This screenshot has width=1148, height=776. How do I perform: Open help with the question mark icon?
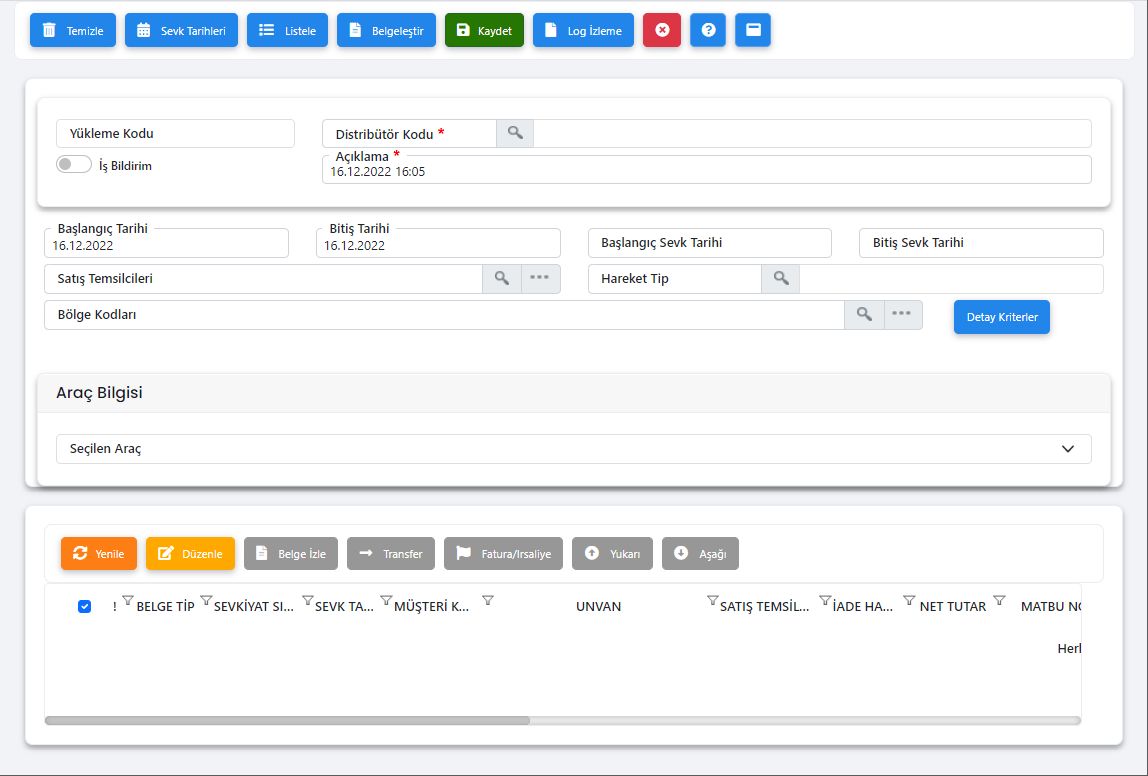(708, 31)
